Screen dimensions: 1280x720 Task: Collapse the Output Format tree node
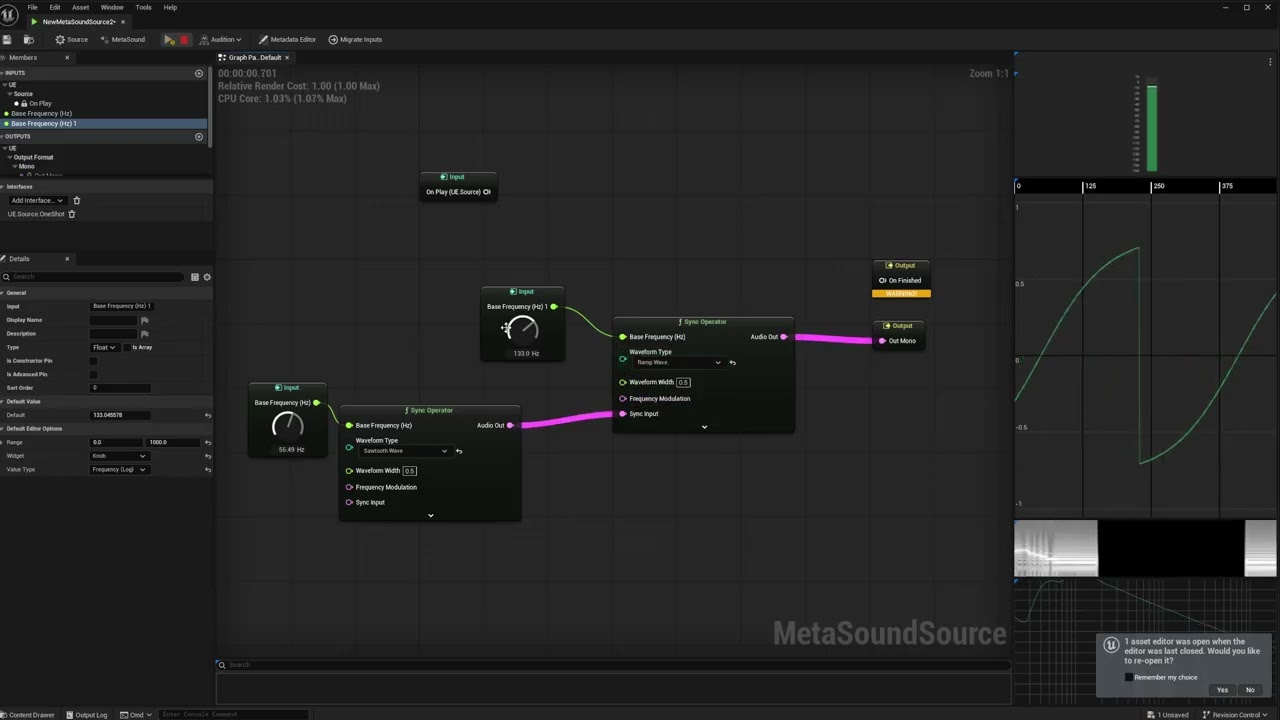[10, 157]
